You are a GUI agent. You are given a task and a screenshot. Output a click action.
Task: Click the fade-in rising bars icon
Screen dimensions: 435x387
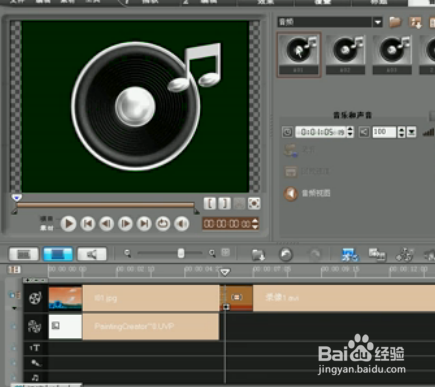point(429,132)
